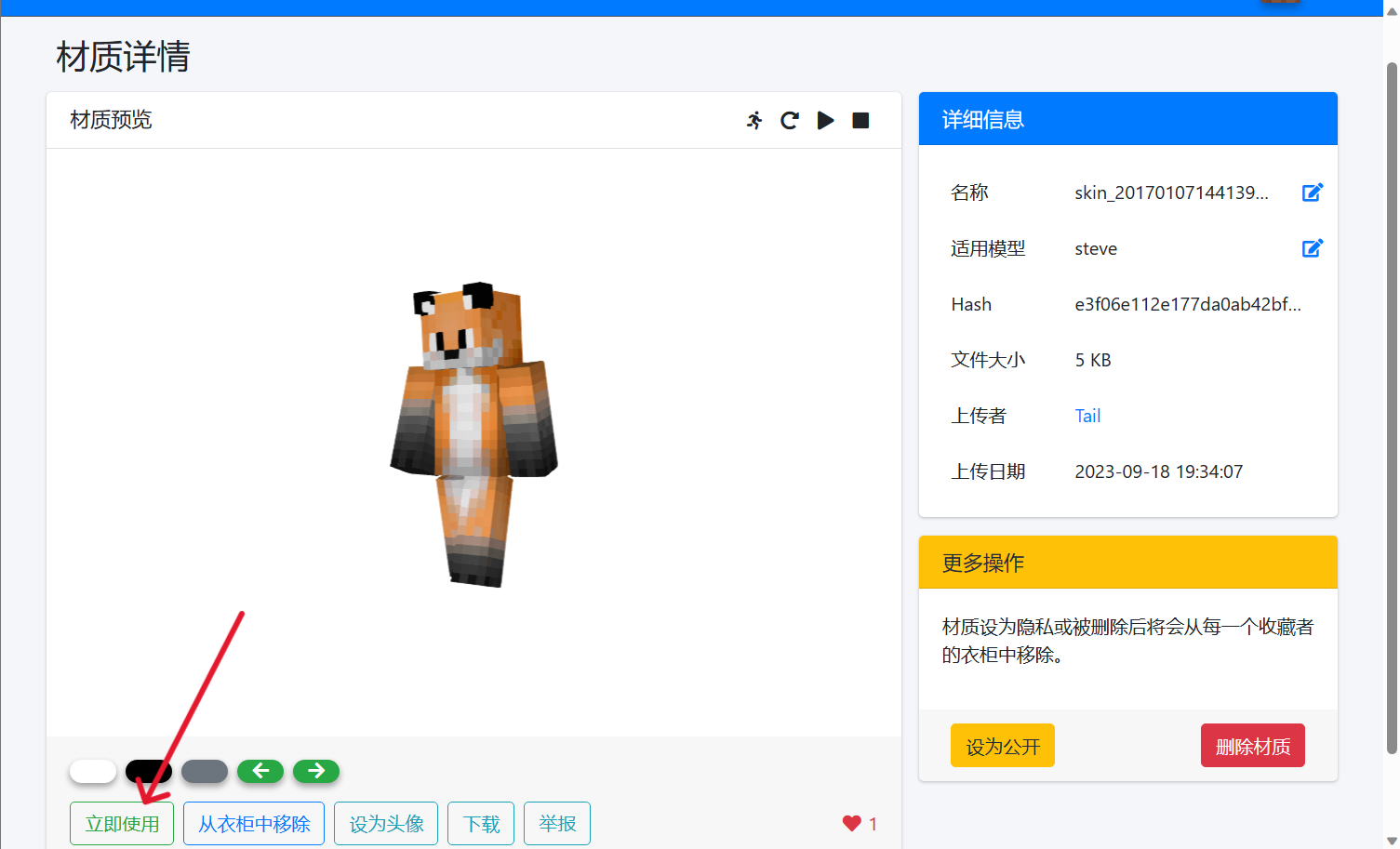Click the red heart like icon
1400x849 pixels.
click(851, 823)
